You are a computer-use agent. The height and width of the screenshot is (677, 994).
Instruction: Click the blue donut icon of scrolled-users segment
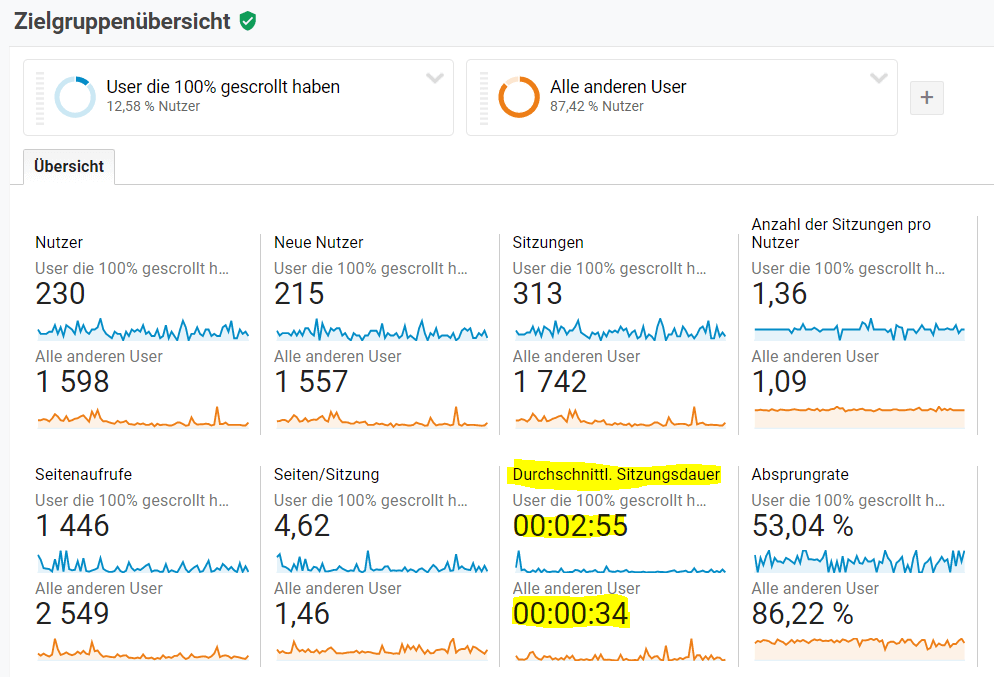pos(75,97)
